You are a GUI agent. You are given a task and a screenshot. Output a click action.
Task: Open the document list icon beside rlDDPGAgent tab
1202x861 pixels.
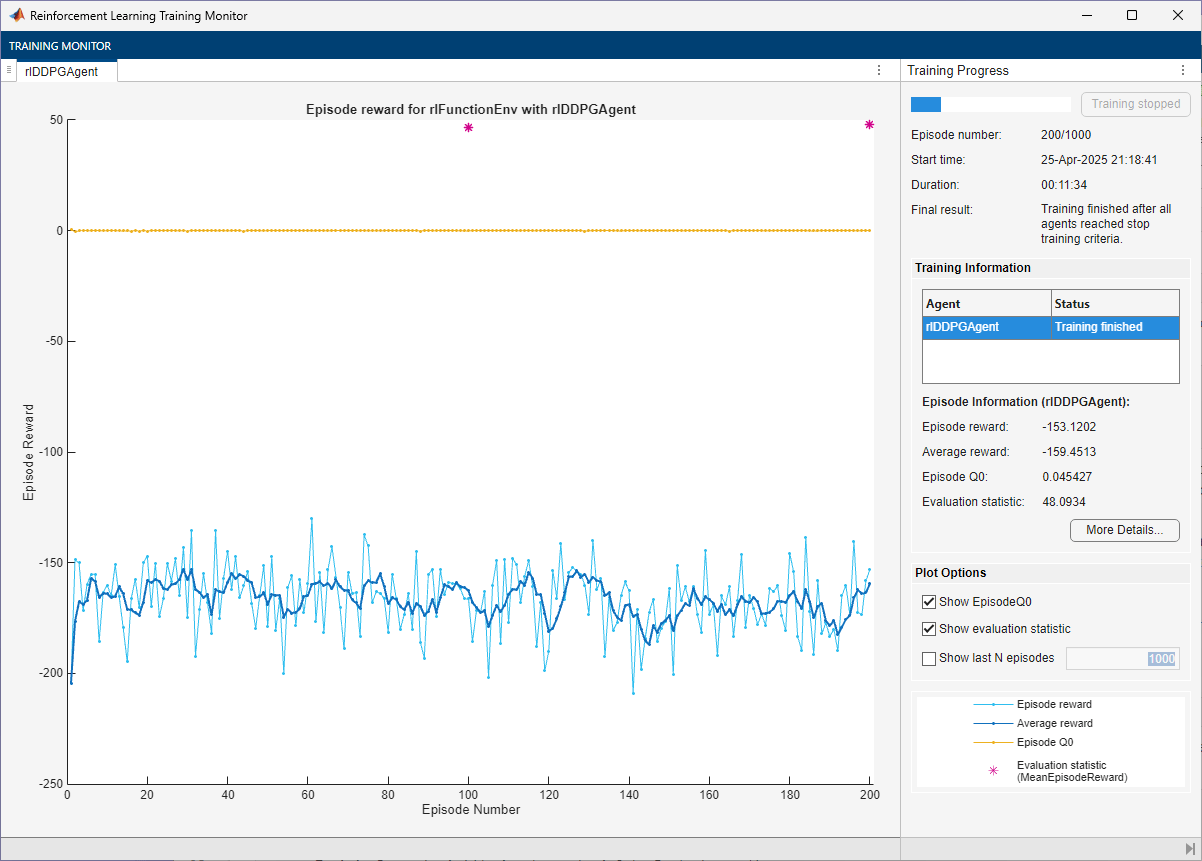point(9,70)
